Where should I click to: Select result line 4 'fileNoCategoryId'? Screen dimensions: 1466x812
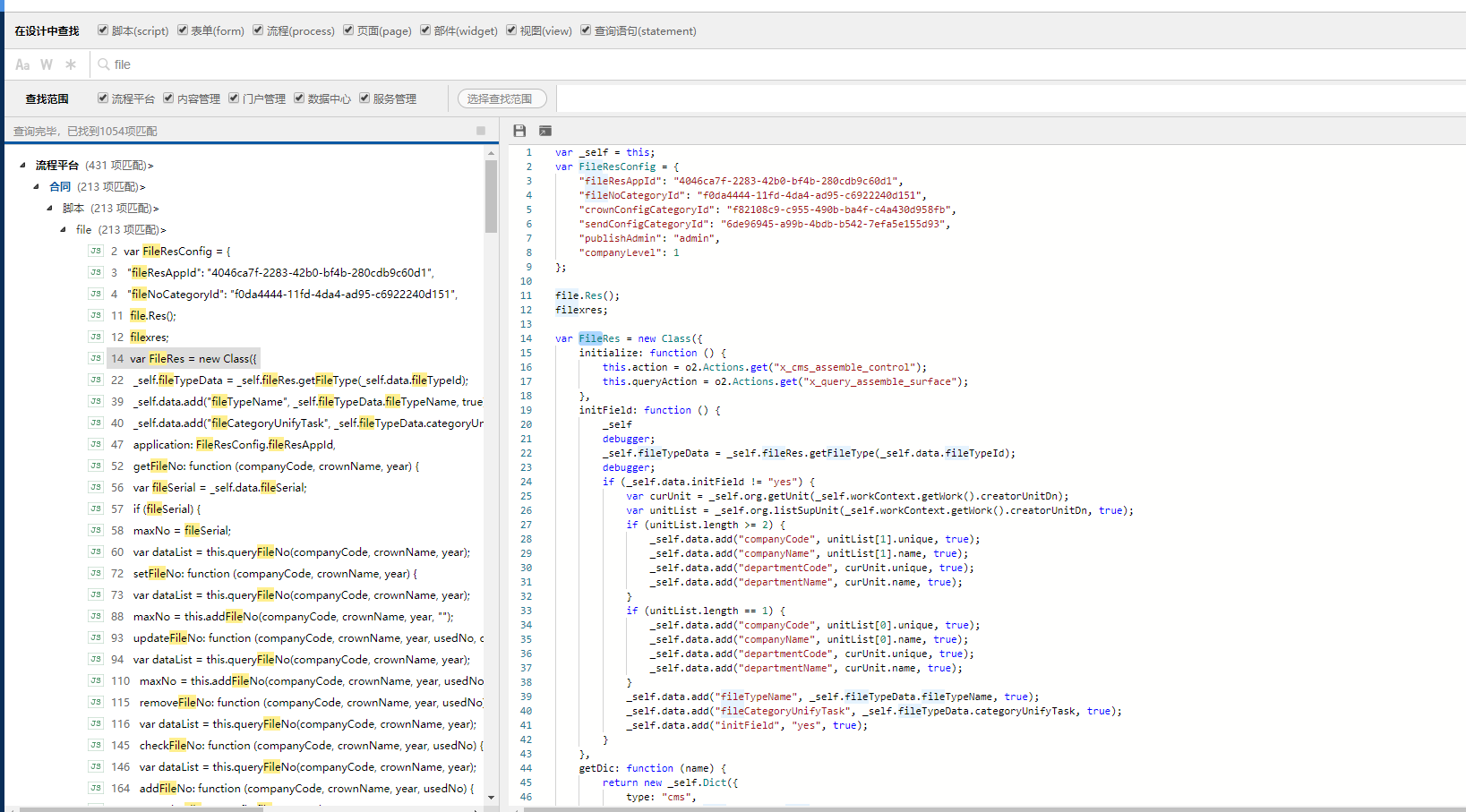pos(292,294)
